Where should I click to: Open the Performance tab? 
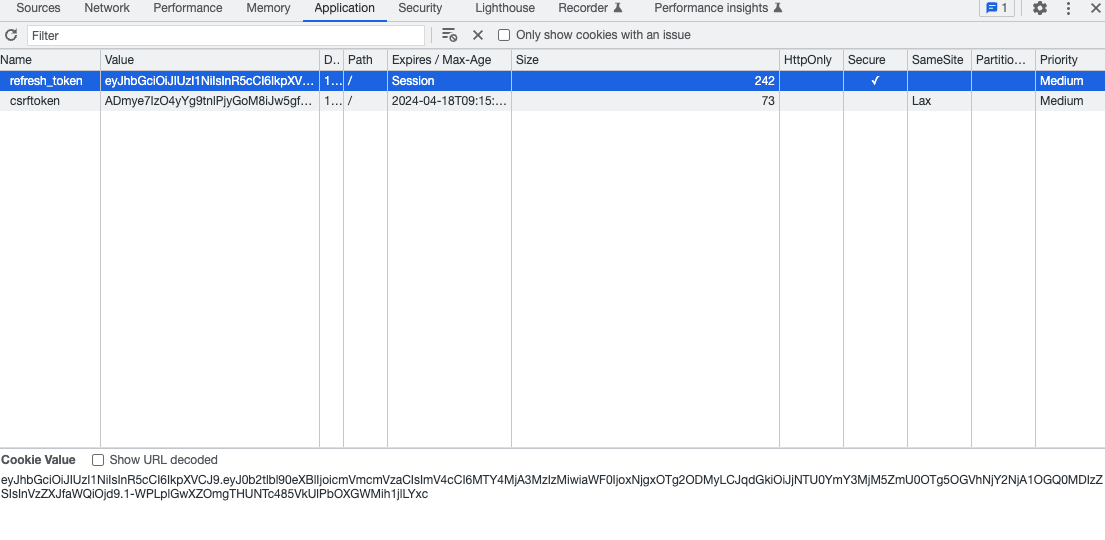188,8
